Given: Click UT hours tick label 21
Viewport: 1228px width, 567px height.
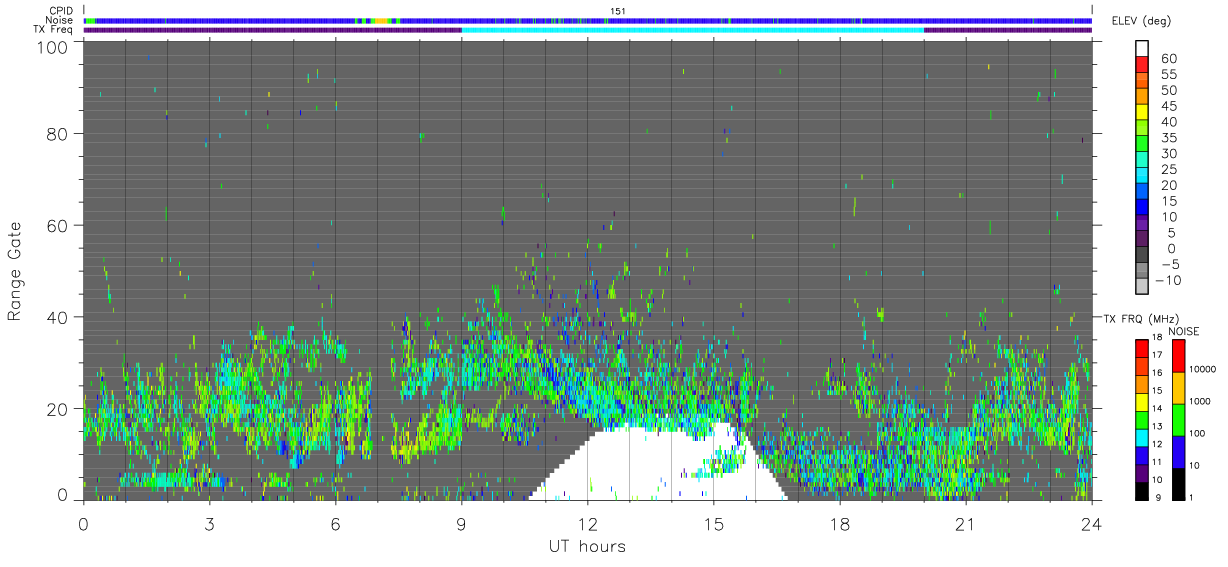Looking at the screenshot, I should [965, 523].
